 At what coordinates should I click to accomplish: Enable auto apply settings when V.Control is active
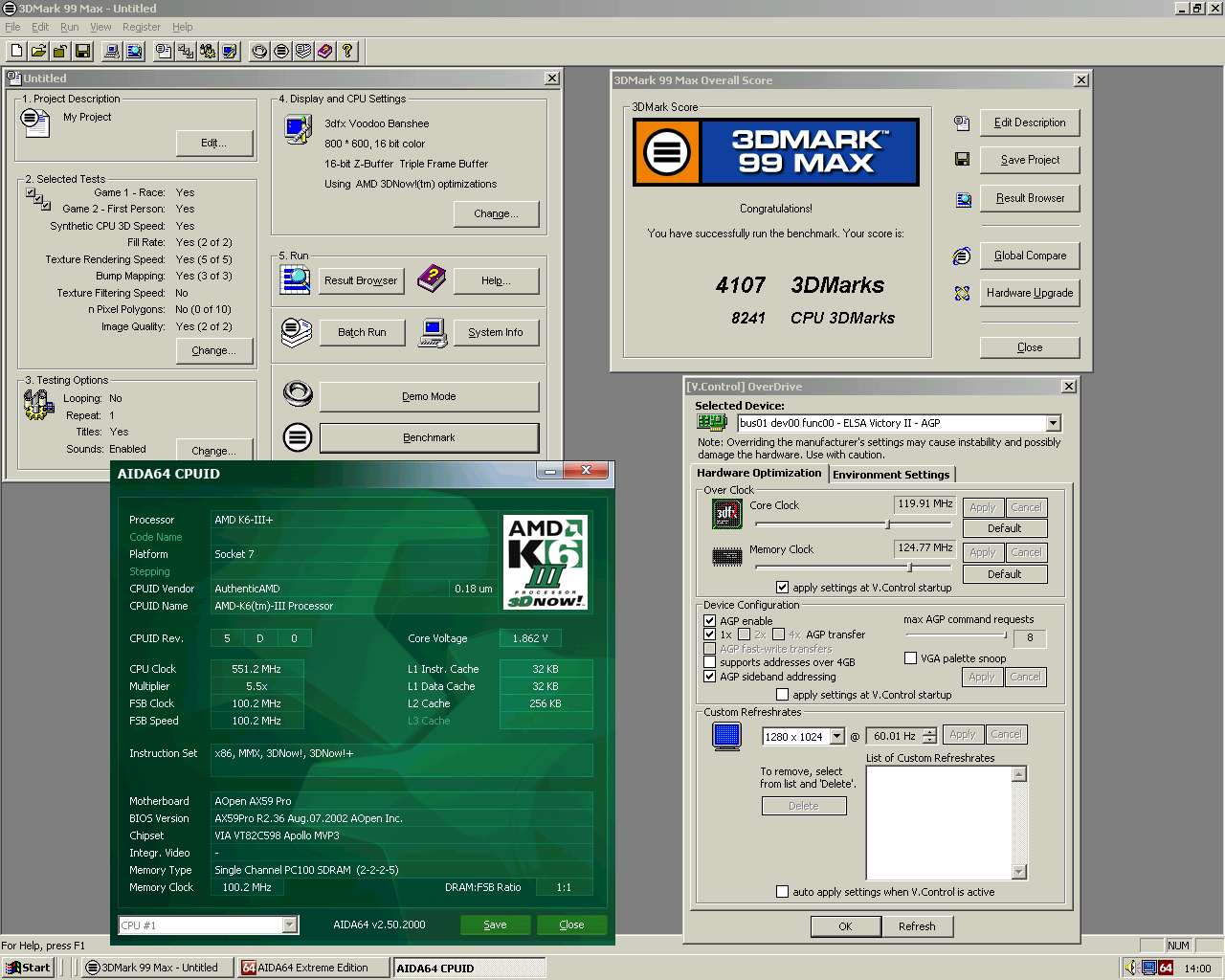click(x=783, y=891)
